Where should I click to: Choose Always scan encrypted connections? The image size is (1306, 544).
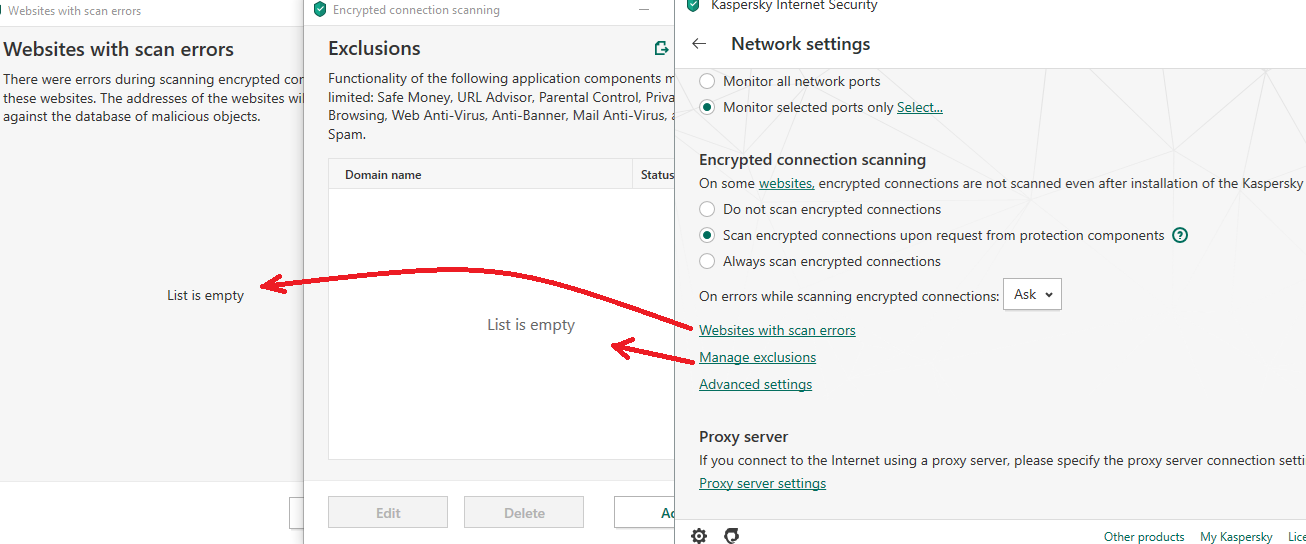707,261
